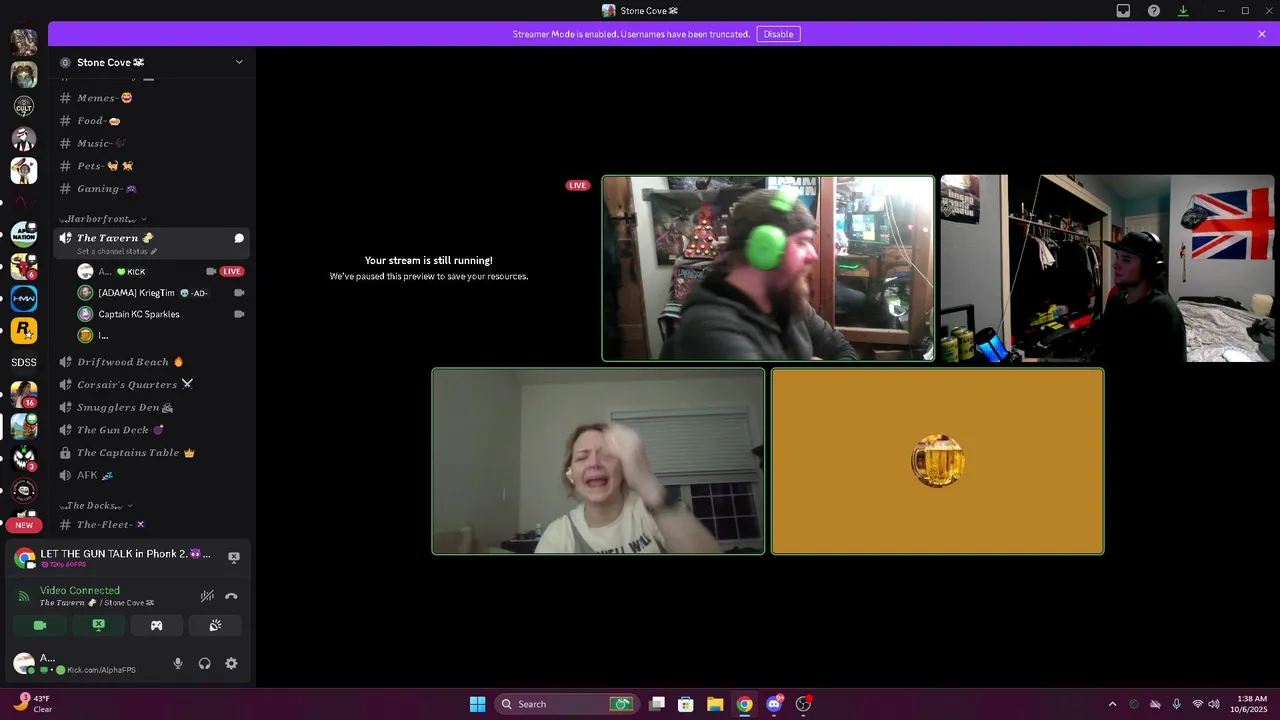Collapse the Harborfront category
Image resolution: width=1280 pixels, height=720 pixels.
click(x=103, y=219)
